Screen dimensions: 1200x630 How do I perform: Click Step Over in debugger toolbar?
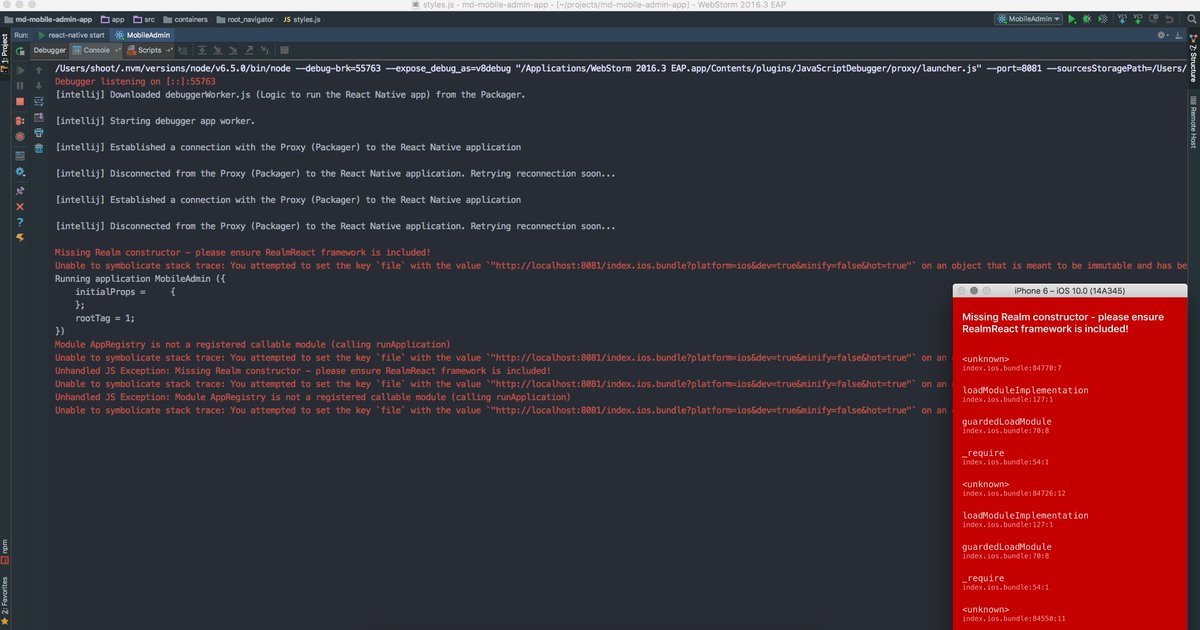203,50
